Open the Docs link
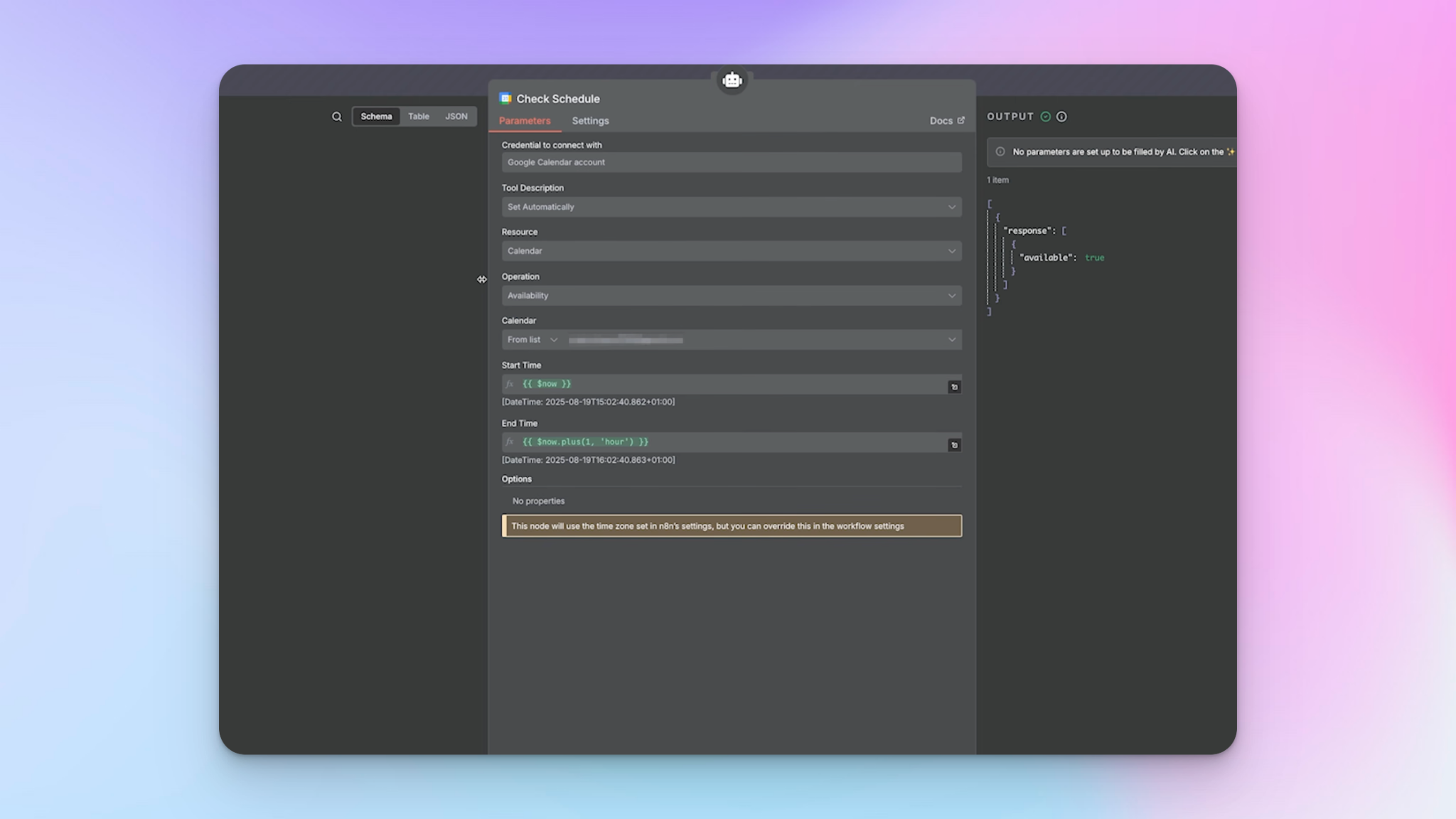Screen dimensions: 1456x819 [x=946, y=121]
